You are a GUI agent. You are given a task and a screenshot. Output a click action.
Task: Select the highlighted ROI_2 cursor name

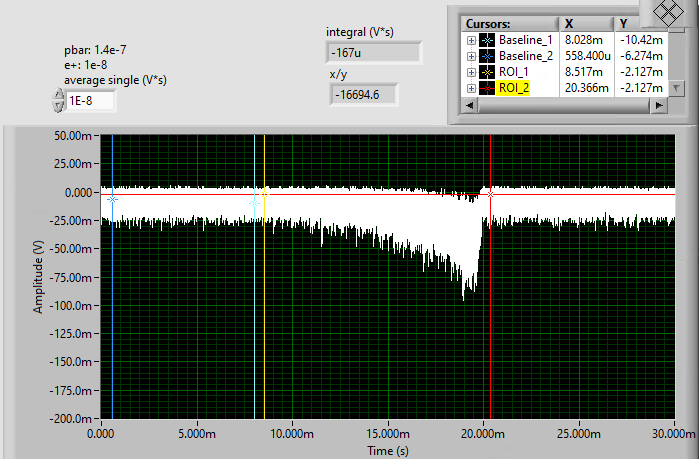[x=514, y=88]
